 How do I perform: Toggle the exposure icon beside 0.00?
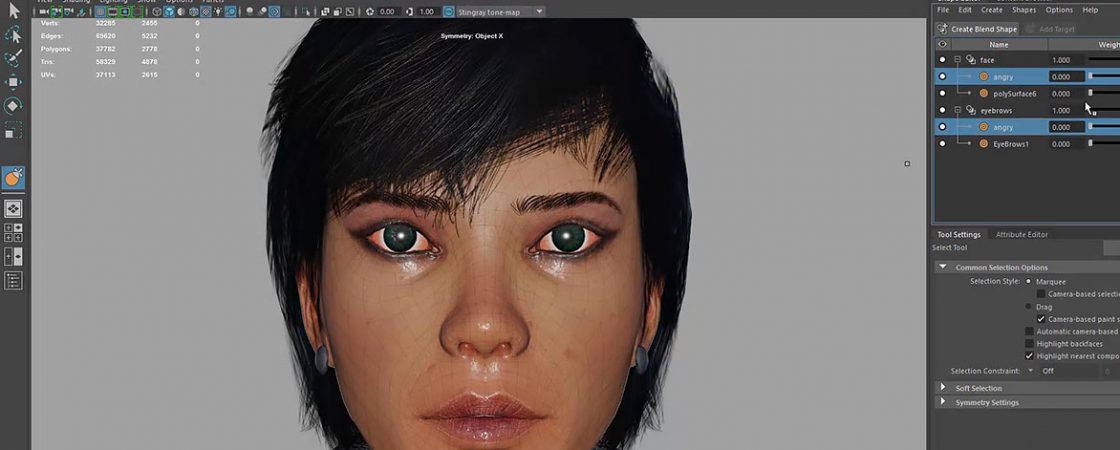(370, 12)
